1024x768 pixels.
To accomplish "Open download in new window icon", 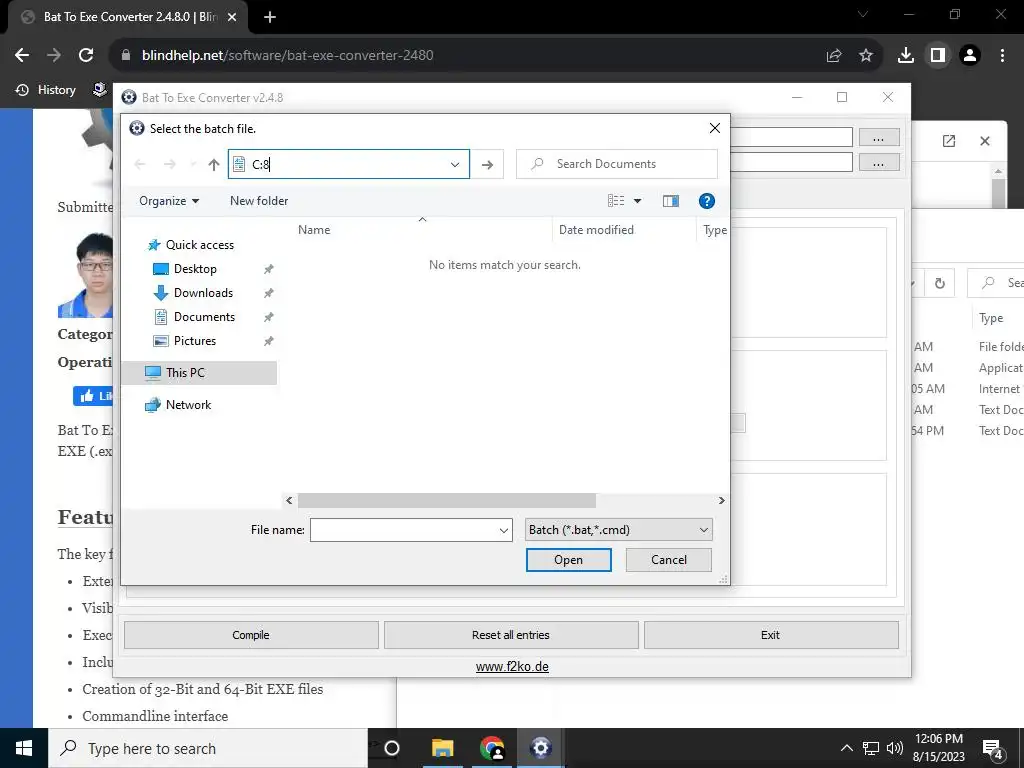I will click(x=949, y=141).
